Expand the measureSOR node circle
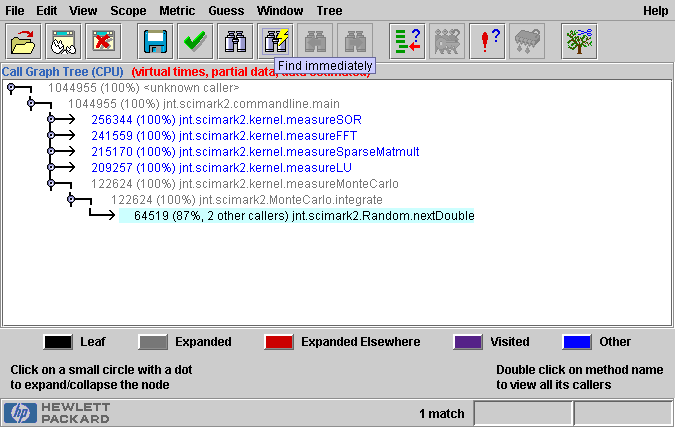 click(51, 120)
